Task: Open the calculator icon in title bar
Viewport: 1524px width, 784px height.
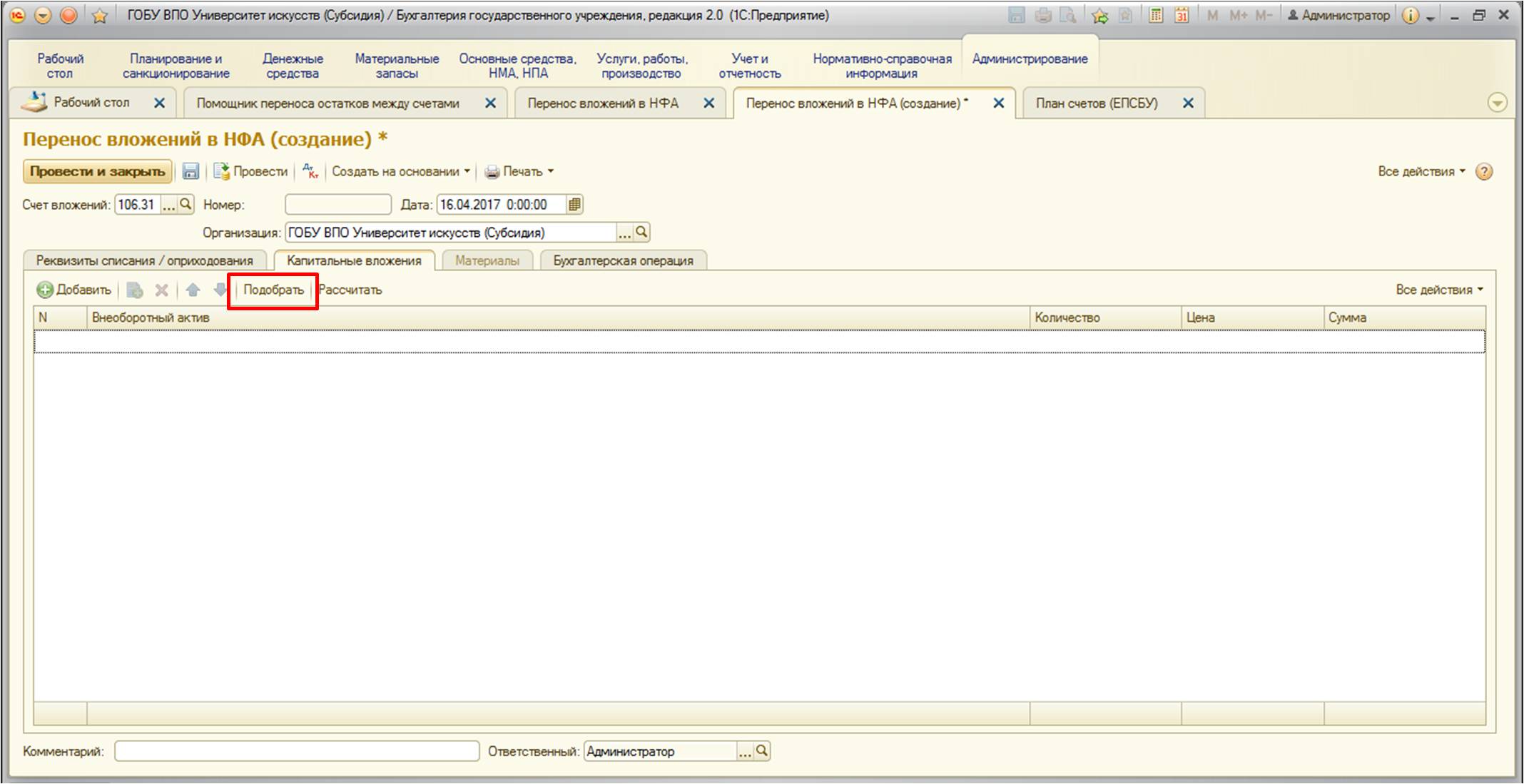Action: click(1155, 15)
